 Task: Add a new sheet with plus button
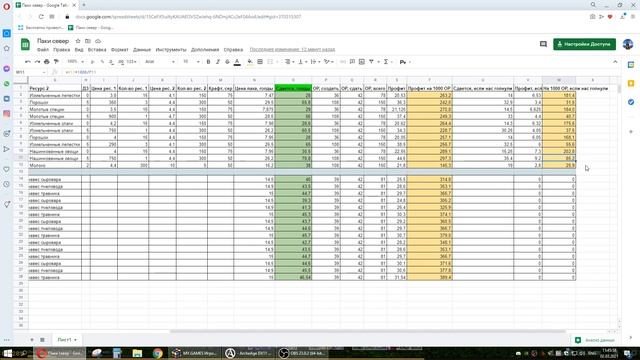coord(32,340)
